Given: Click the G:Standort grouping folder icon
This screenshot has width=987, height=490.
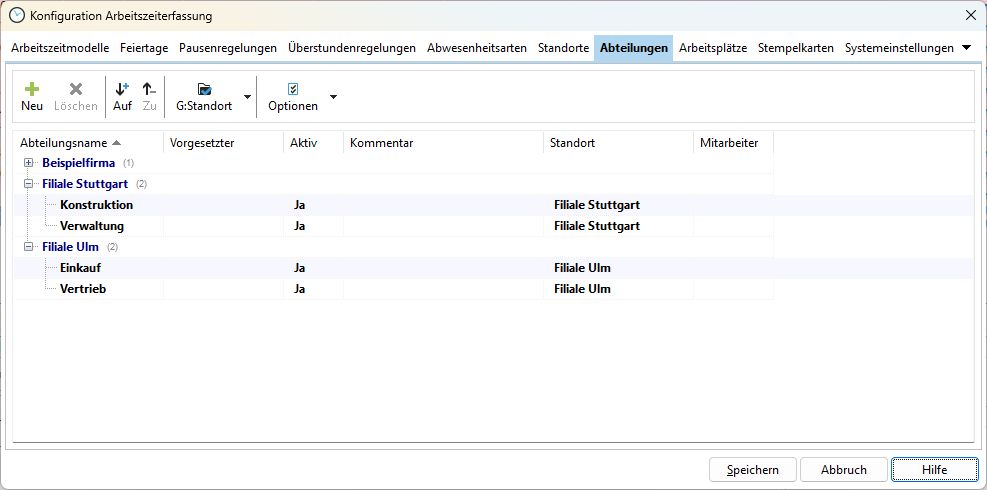Looking at the screenshot, I should 204,89.
